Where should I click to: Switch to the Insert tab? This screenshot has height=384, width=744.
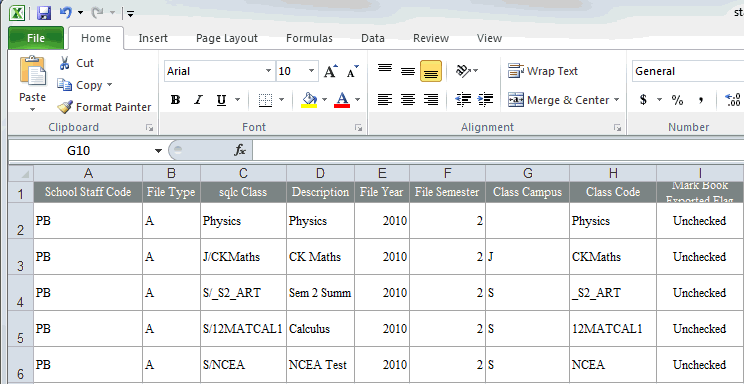click(x=153, y=38)
